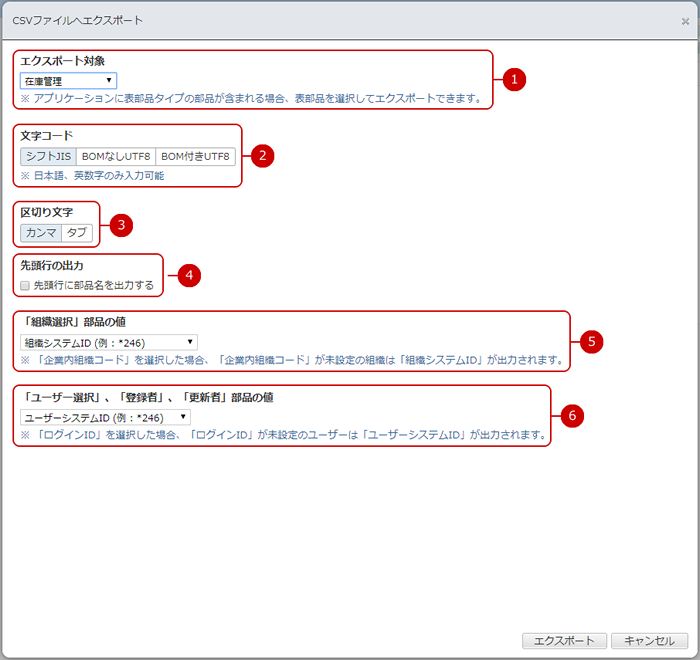
Task: Click red callout marker number 4
Action: coord(187,276)
